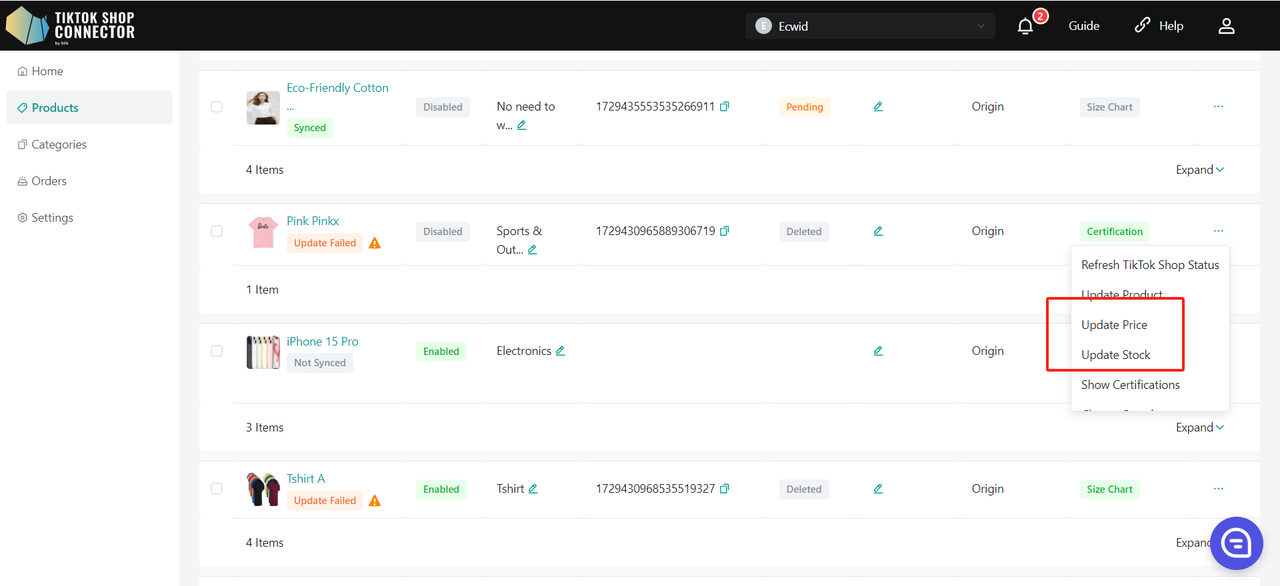Expand the Eco-Friendly Cotton items
Screen dimensions: 1280x586
tap(1200, 170)
